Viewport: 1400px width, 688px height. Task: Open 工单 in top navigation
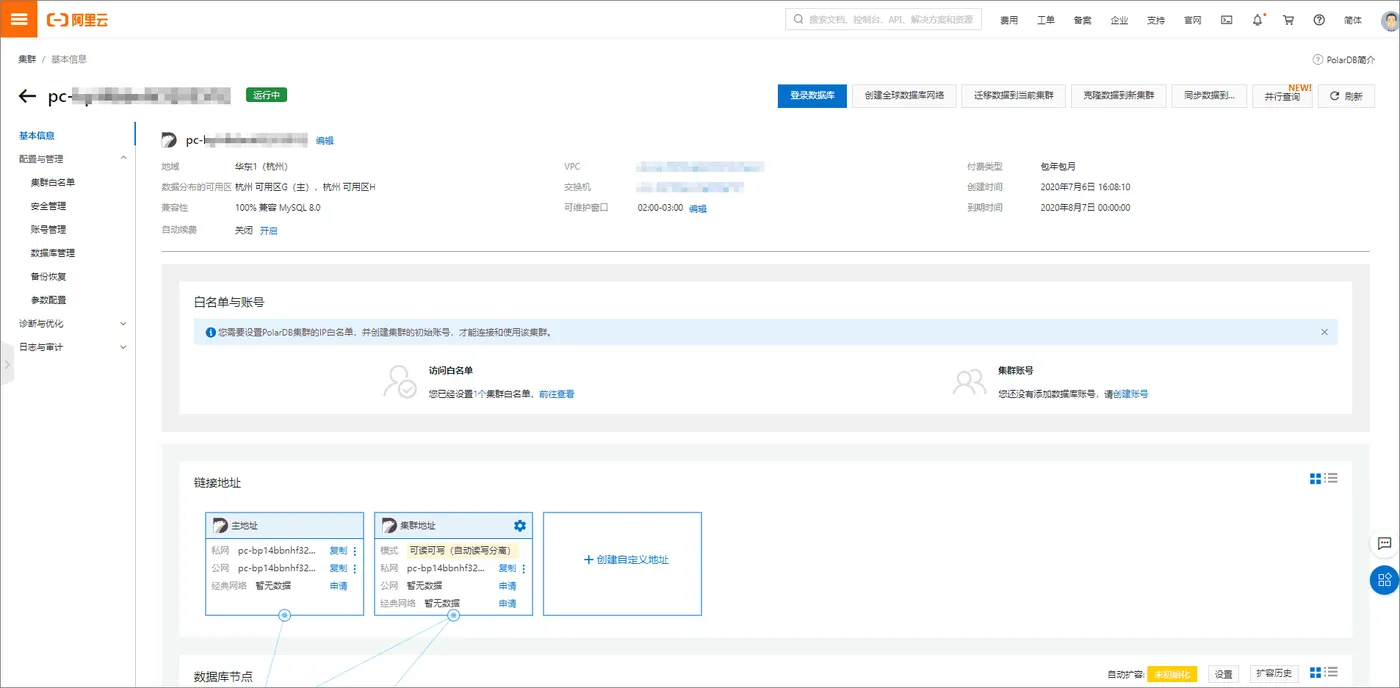(x=1046, y=20)
